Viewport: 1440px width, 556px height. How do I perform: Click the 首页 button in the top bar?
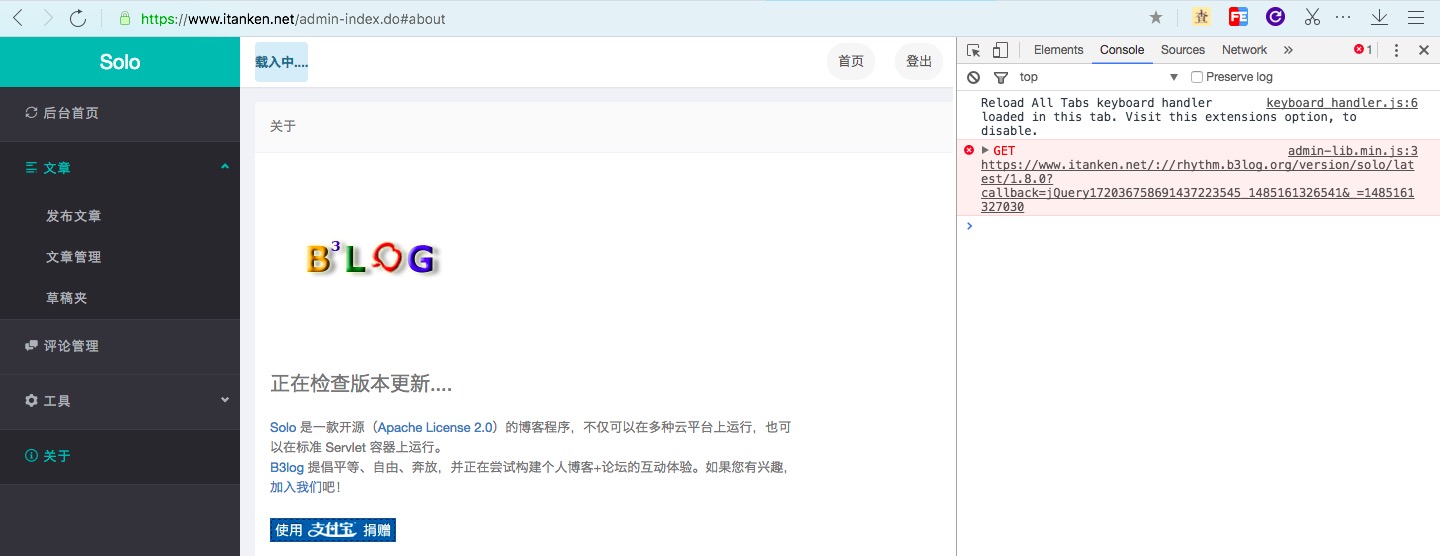(x=851, y=62)
